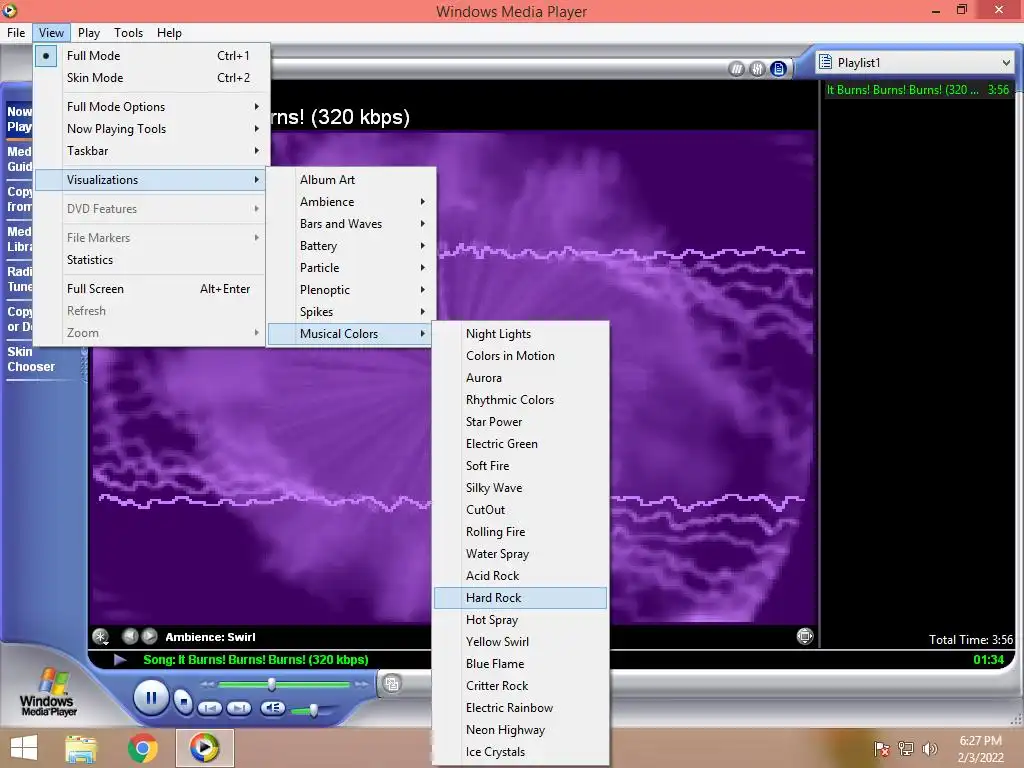Expand the Now Playing Tools submenu
This screenshot has height=768, width=1024.
point(151,129)
